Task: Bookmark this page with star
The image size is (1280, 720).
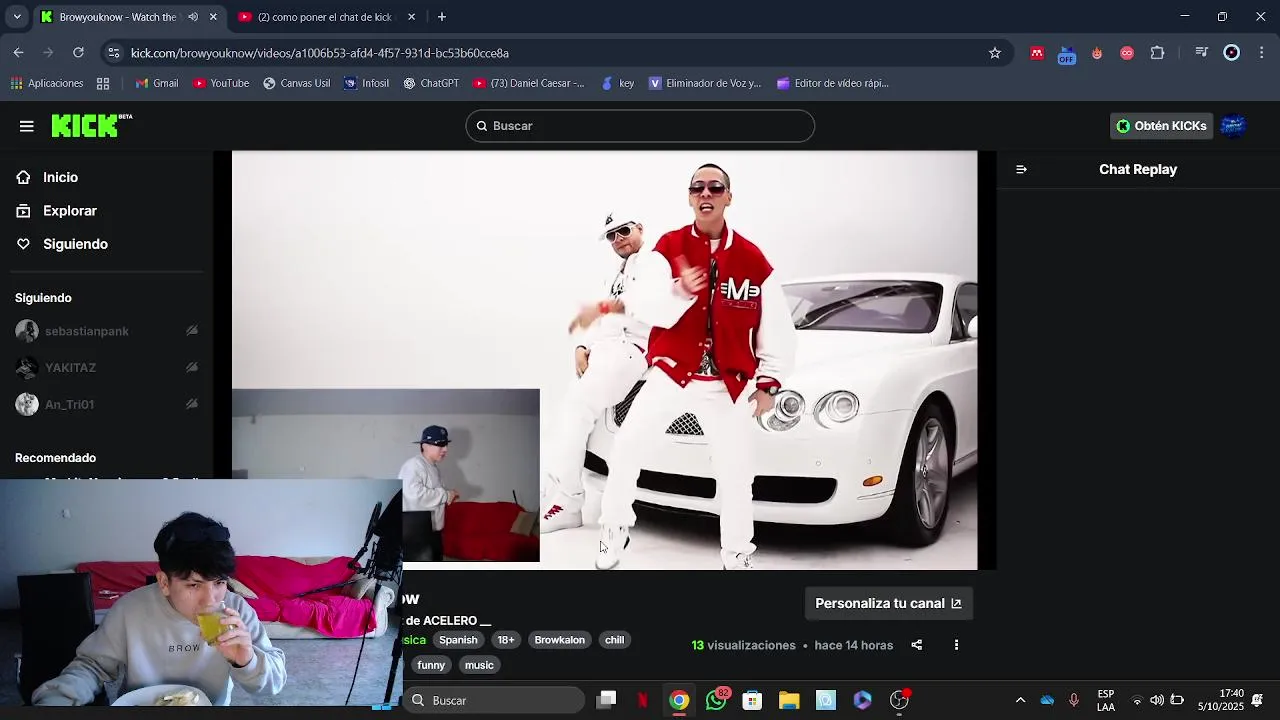Action: pyautogui.click(x=995, y=53)
